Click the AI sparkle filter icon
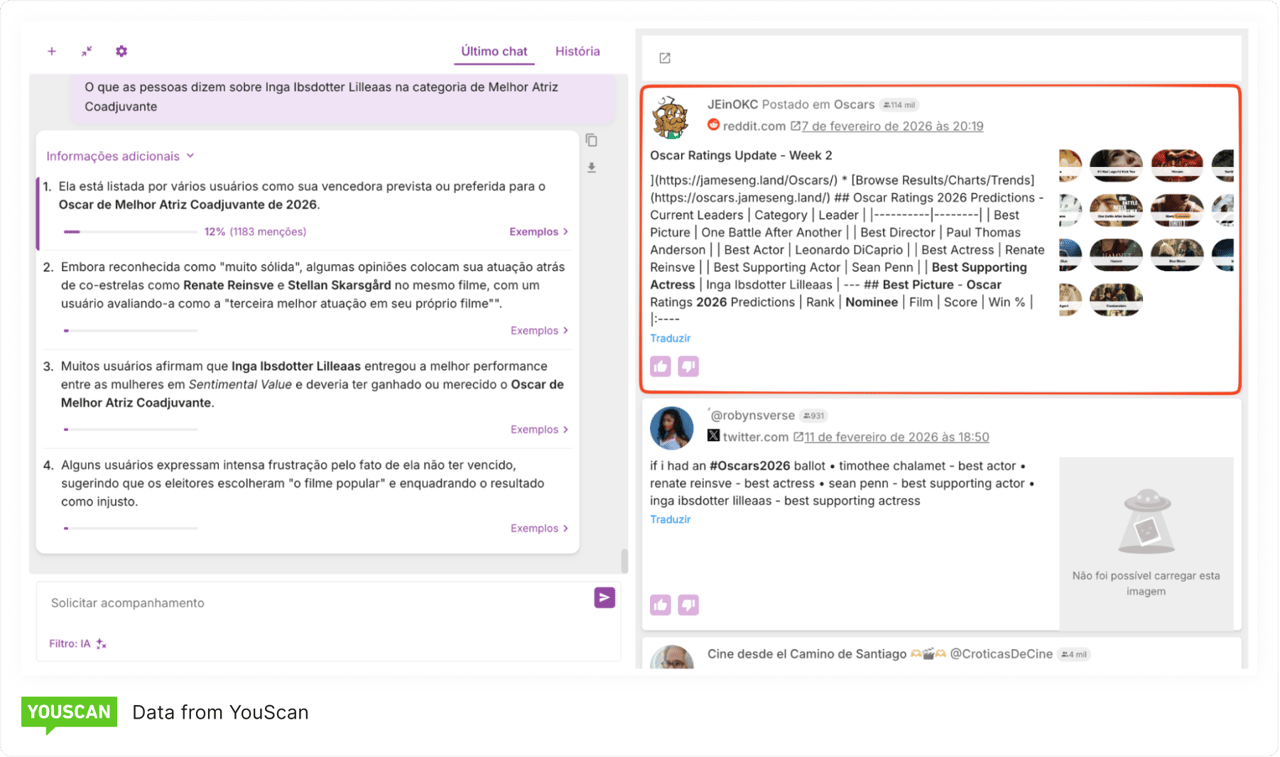The image size is (1280, 757). (x=101, y=644)
